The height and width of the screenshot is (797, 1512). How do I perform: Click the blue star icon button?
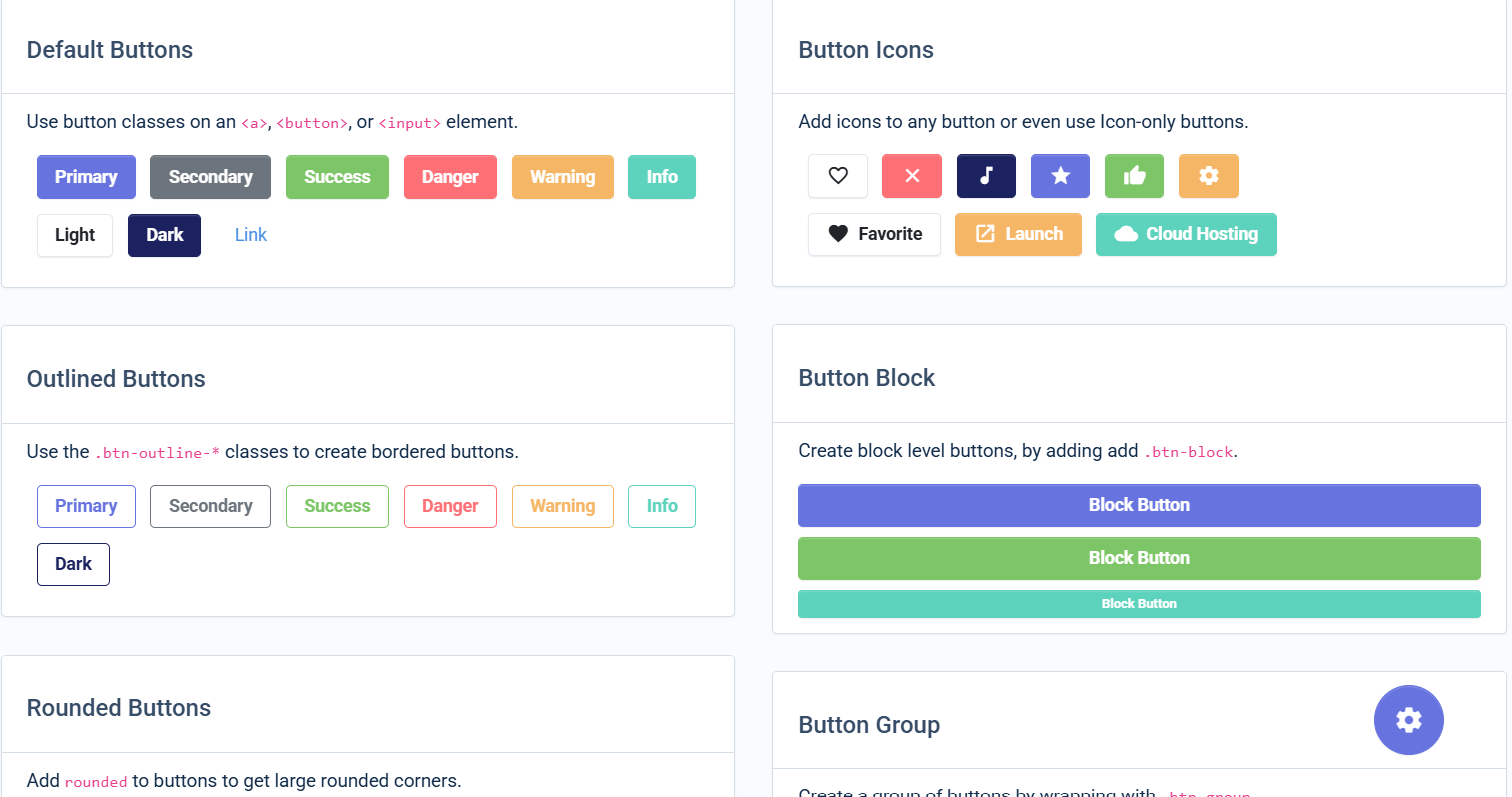1060,175
